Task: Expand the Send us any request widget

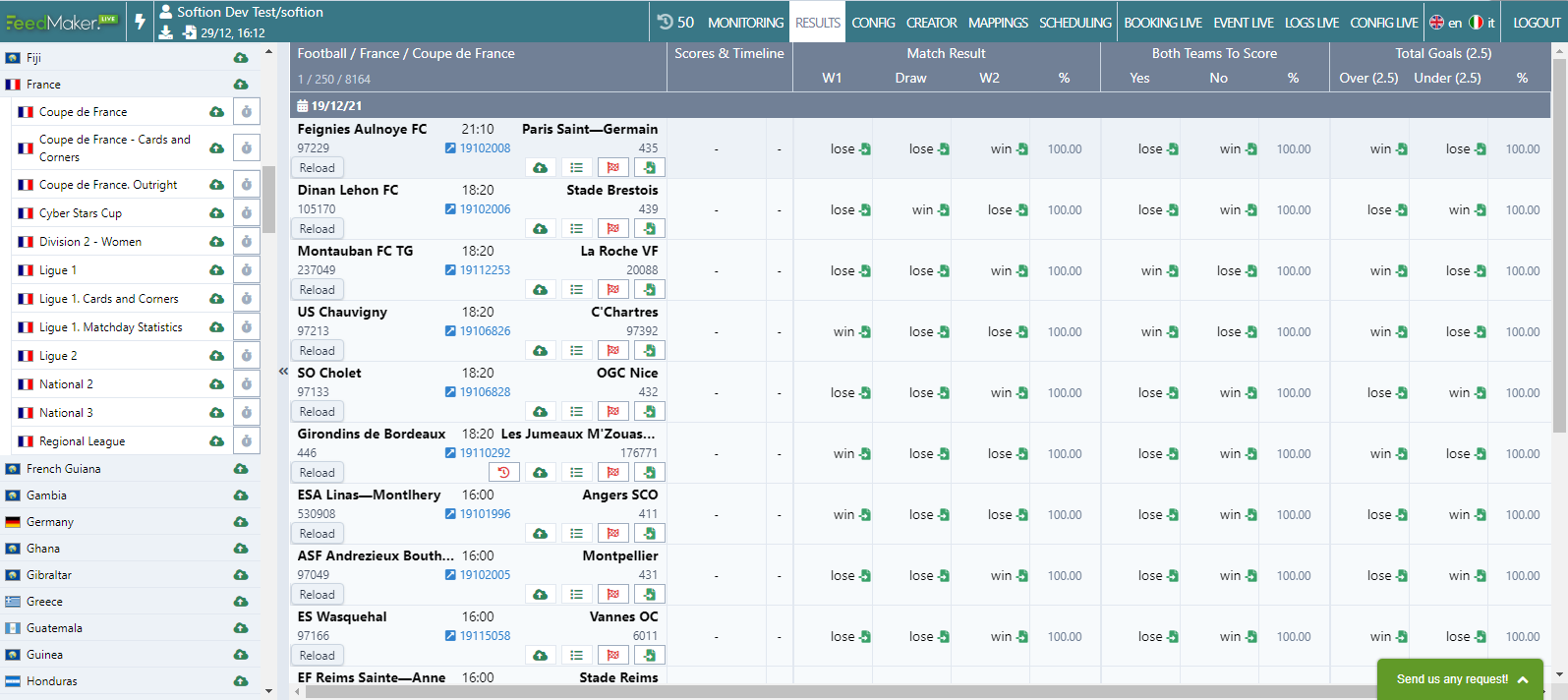Action: pyautogui.click(x=1460, y=679)
